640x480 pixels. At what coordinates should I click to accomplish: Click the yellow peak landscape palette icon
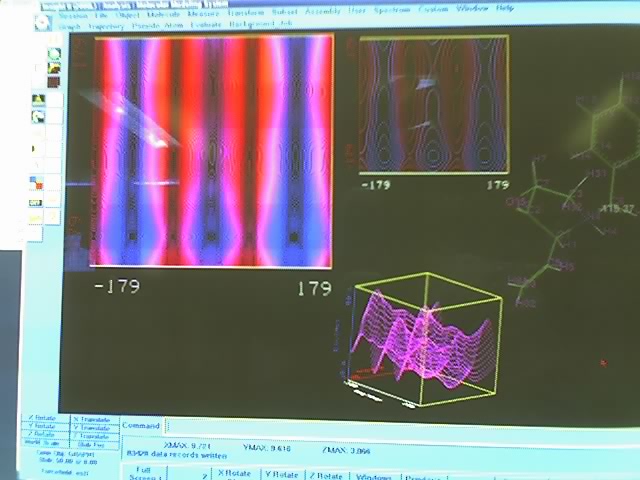click(x=38, y=100)
